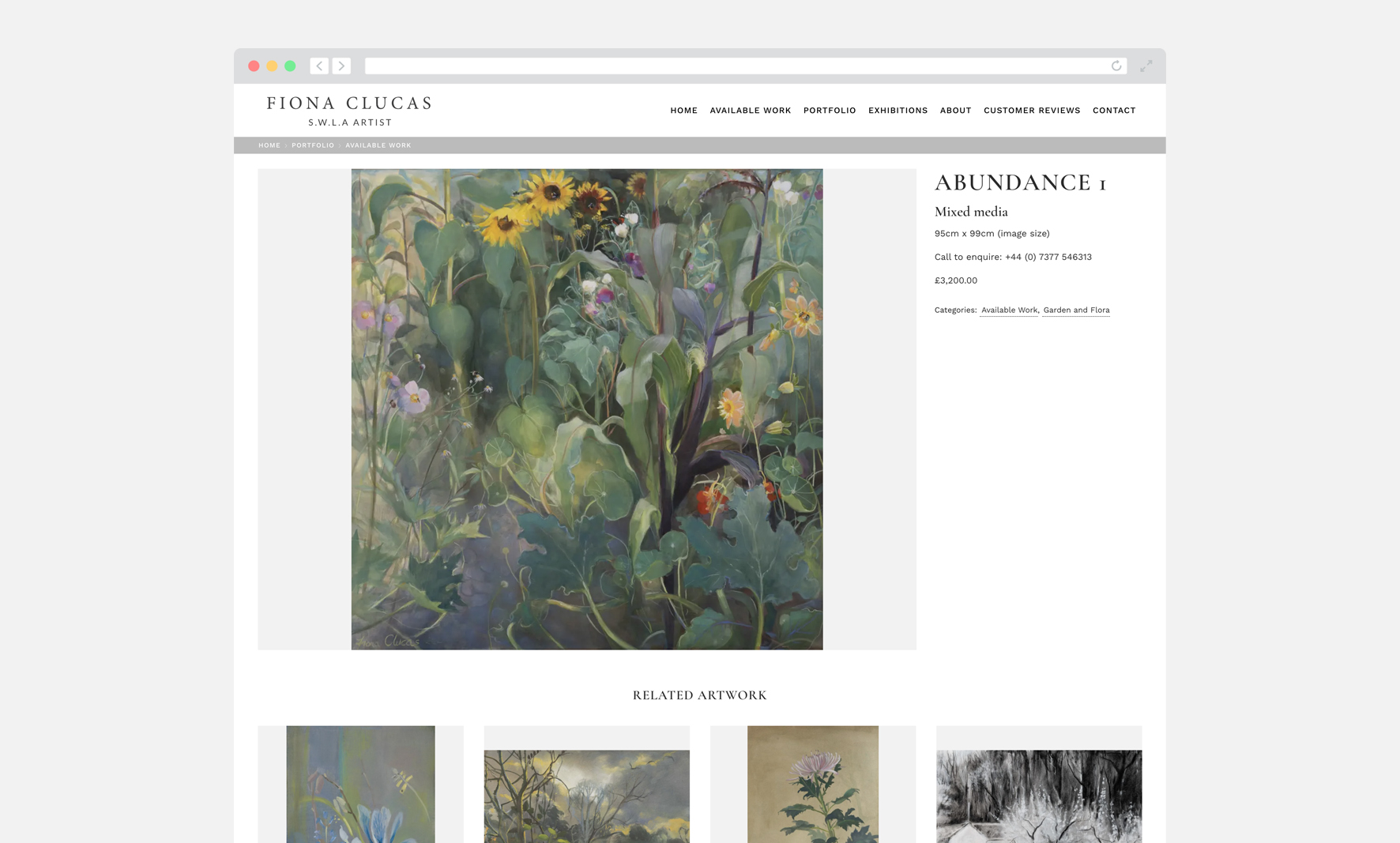This screenshot has height=843, width=1400.
Task: Open the Portfolio menu item
Action: tap(830, 111)
